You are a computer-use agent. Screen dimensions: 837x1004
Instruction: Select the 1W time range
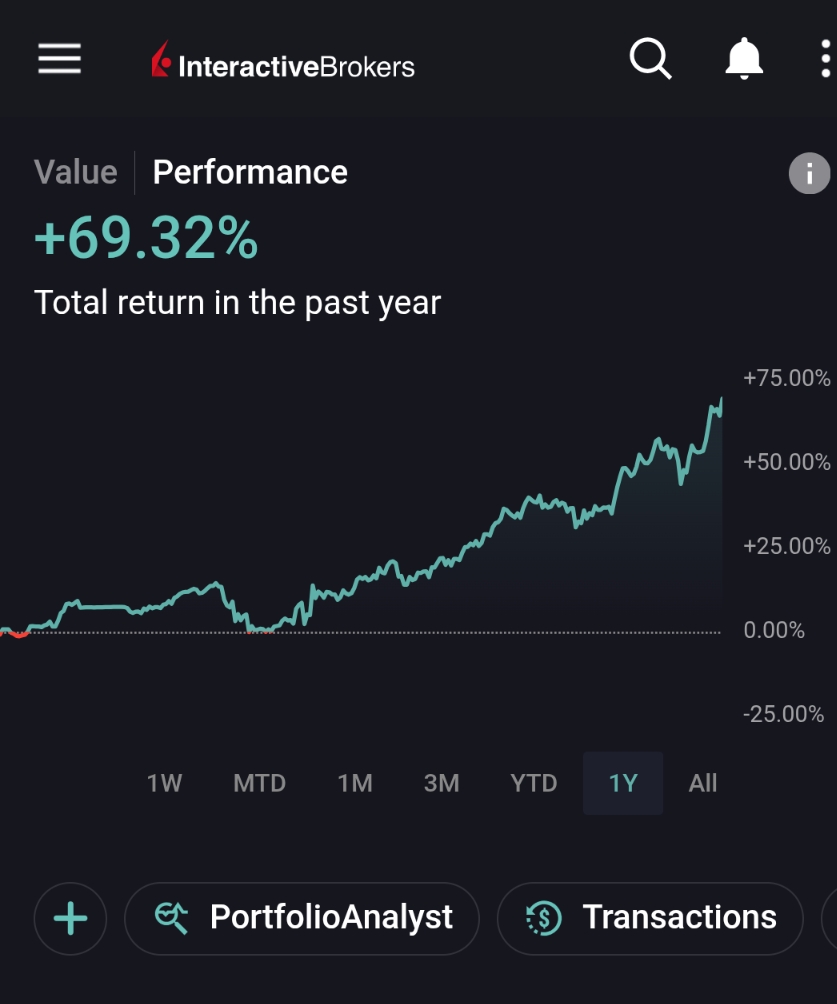click(x=164, y=783)
